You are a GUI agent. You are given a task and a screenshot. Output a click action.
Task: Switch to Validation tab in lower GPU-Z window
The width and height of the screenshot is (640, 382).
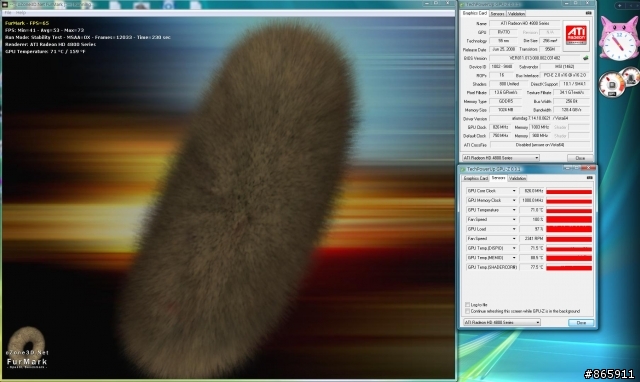coord(518,178)
